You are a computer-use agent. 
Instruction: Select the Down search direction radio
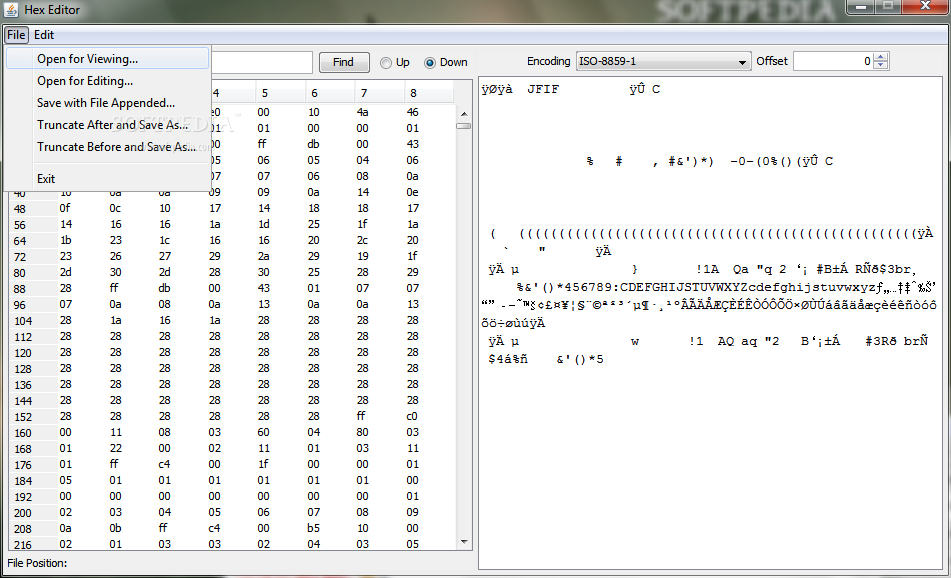coord(446,62)
